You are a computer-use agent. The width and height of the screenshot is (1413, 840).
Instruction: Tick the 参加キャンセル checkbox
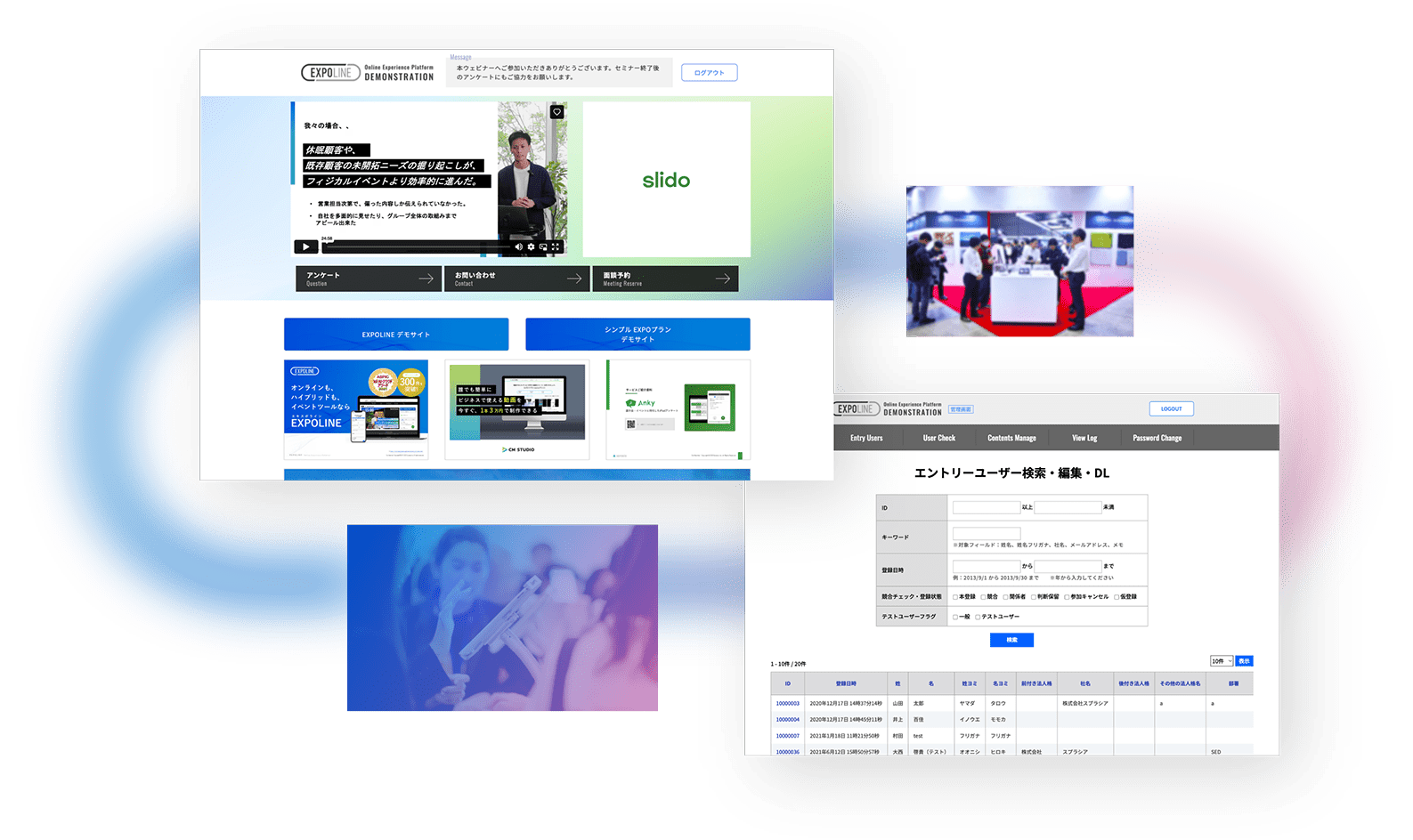click(x=1067, y=597)
